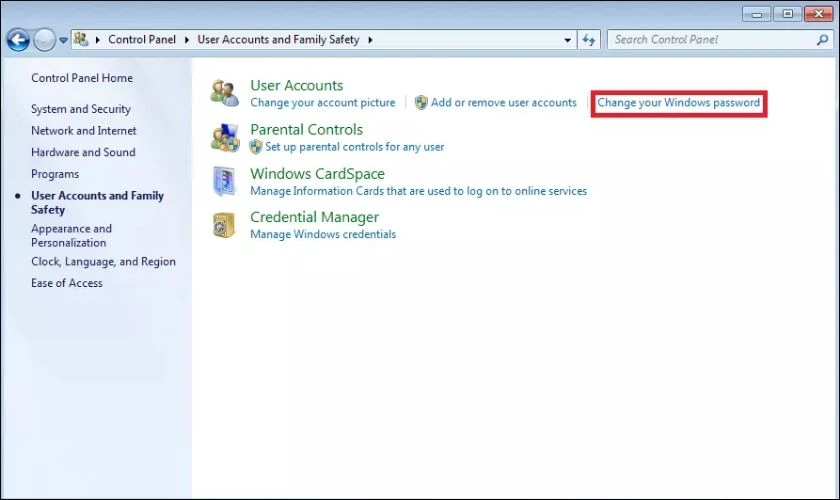Open the Windows CardSpace heading
This screenshot has width=840, height=500.
click(317, 174)
